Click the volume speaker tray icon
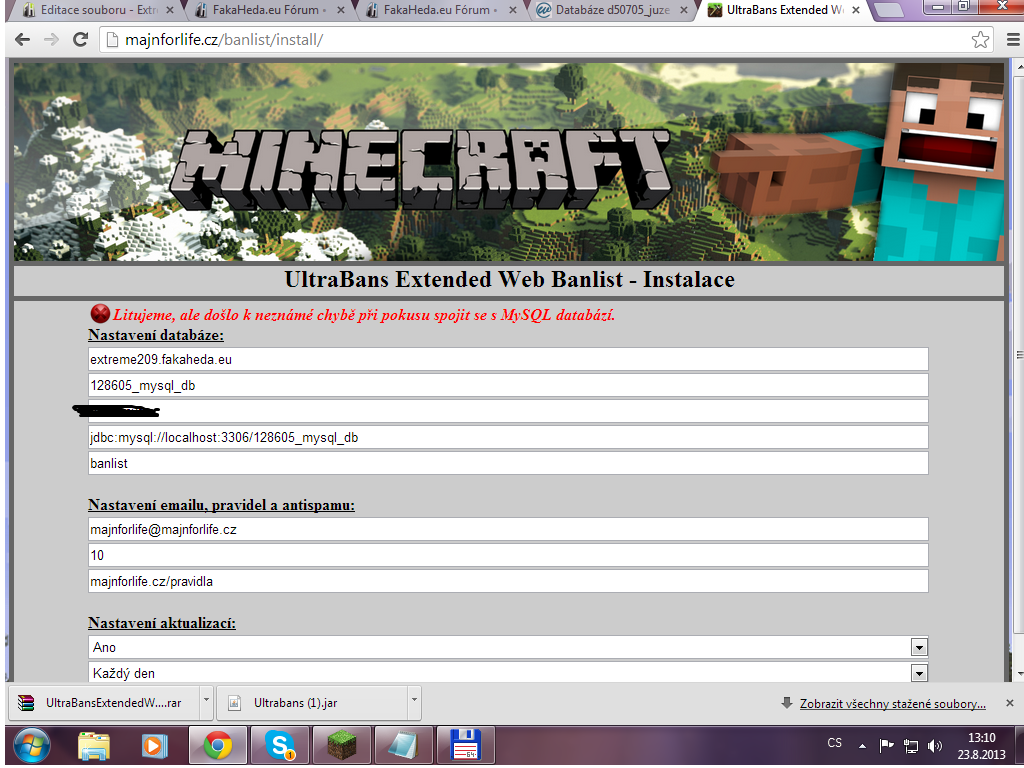Image resolution: width=1024 pixels, height=768 pixels. (935, 746)
